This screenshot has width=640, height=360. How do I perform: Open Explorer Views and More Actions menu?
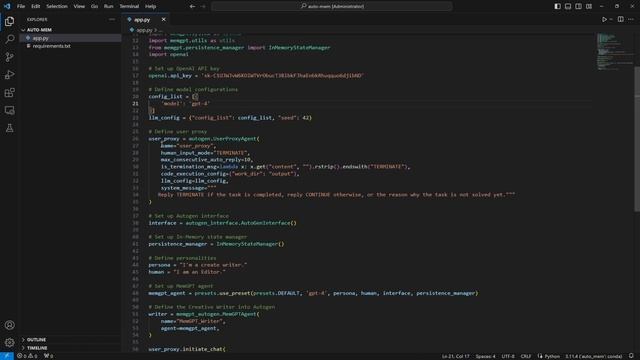coord(112,20)
